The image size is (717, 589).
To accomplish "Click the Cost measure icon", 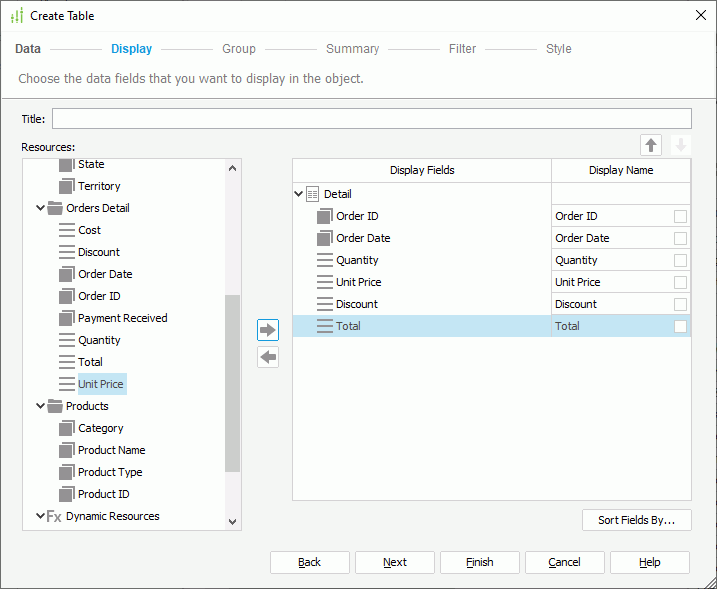I will click(67, 230).
